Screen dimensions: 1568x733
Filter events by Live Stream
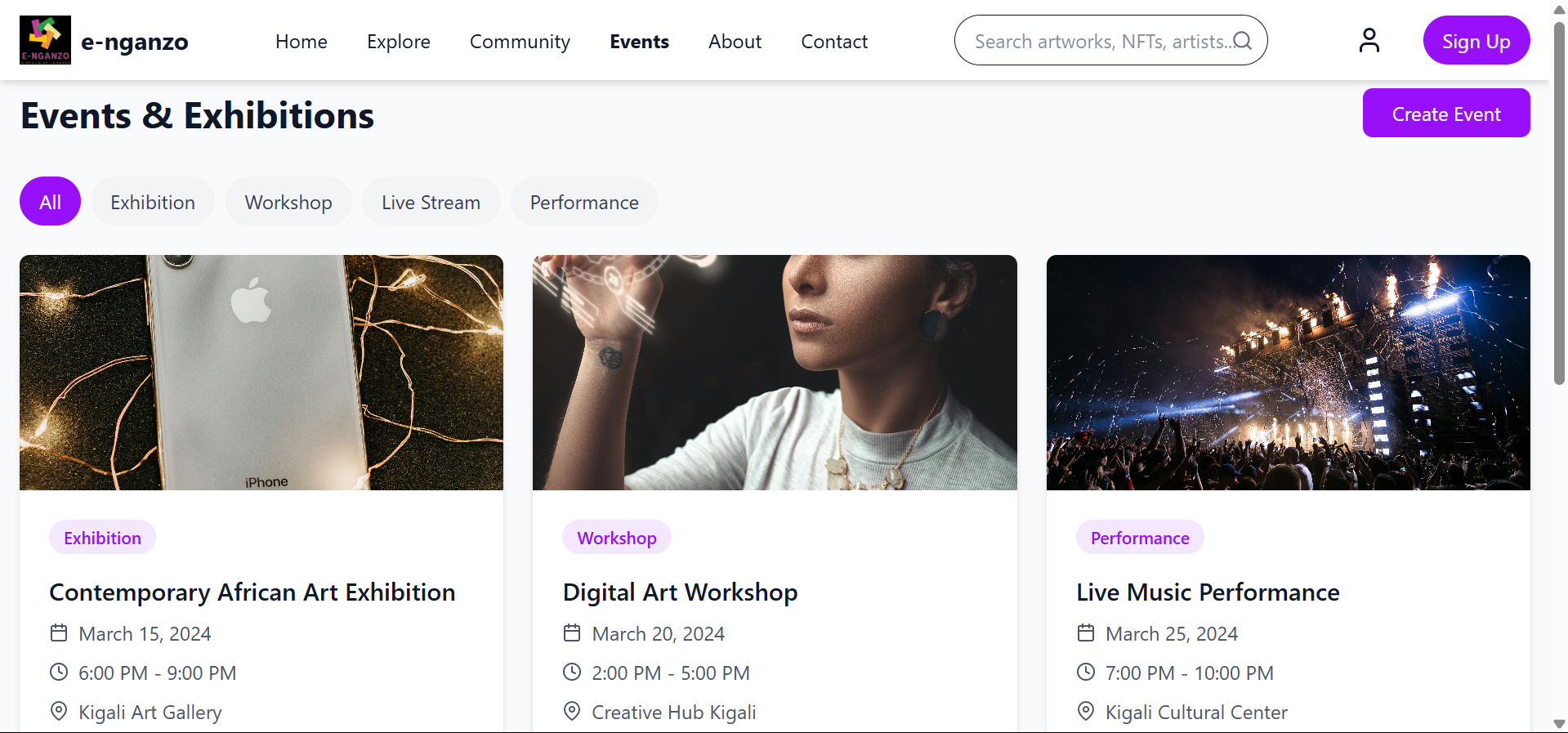click(x=431, y=201)
